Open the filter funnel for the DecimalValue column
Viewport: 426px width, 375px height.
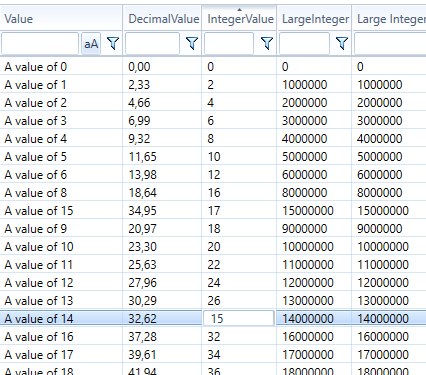click(x=192, y=43)
